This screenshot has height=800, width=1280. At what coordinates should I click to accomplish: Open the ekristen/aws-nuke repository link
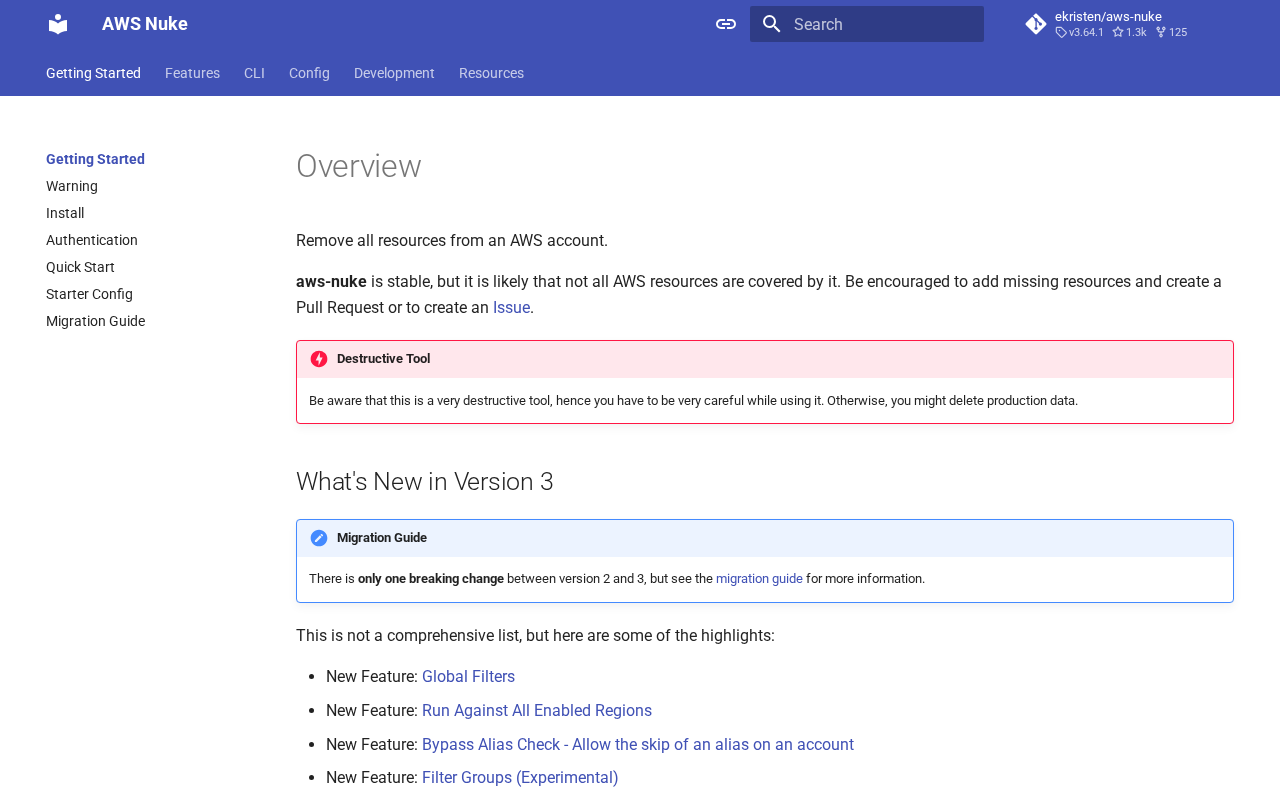[x=1108, y=17]
